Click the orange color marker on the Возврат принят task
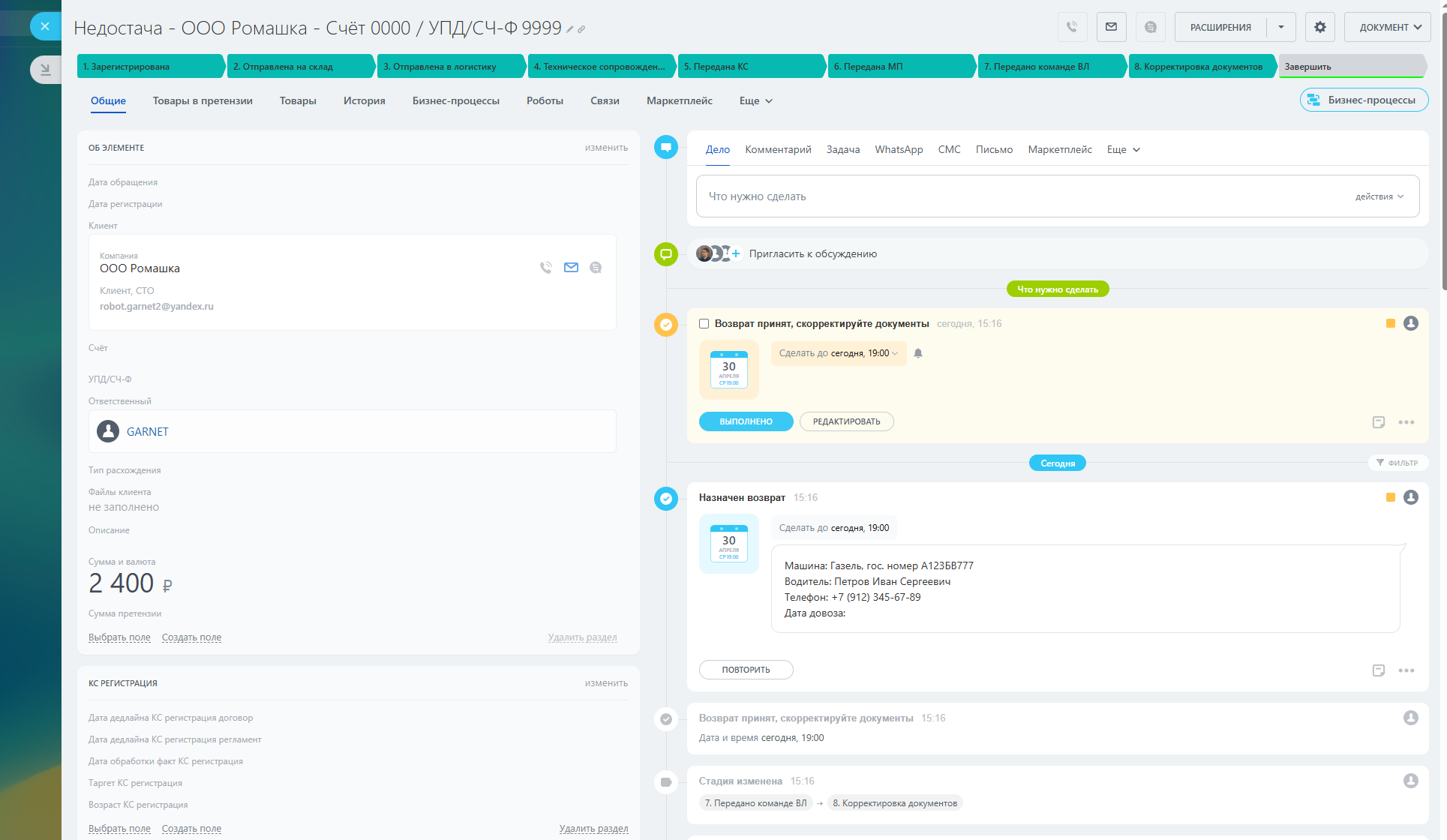The image size is (1447, 840). coord(1390,324)
